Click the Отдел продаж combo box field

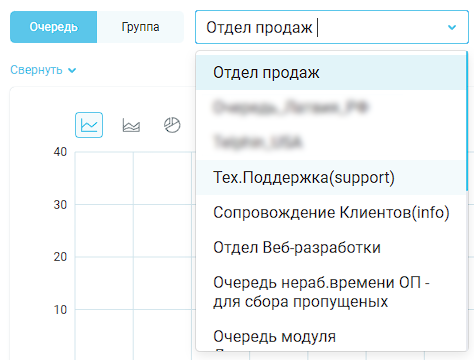click(332, 27)
